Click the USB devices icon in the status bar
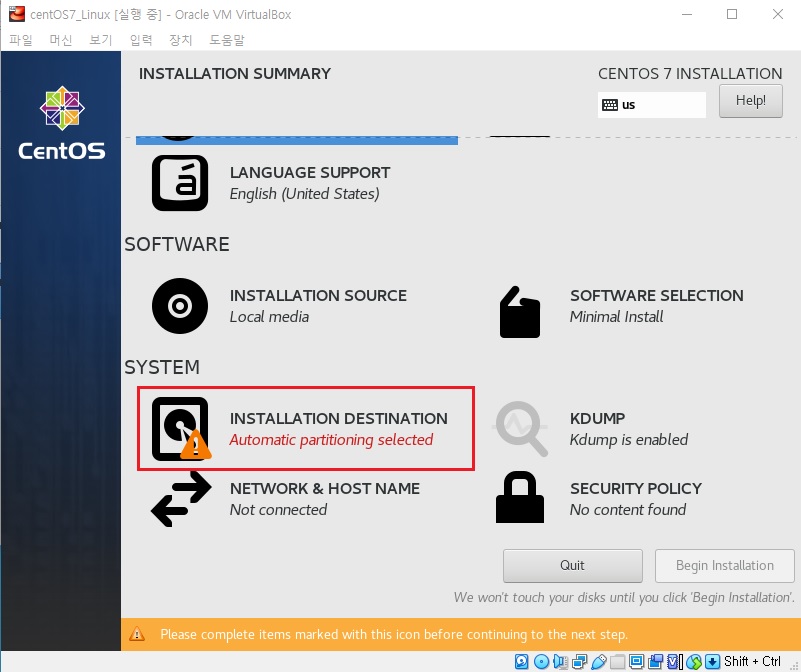 pos(598,661)
